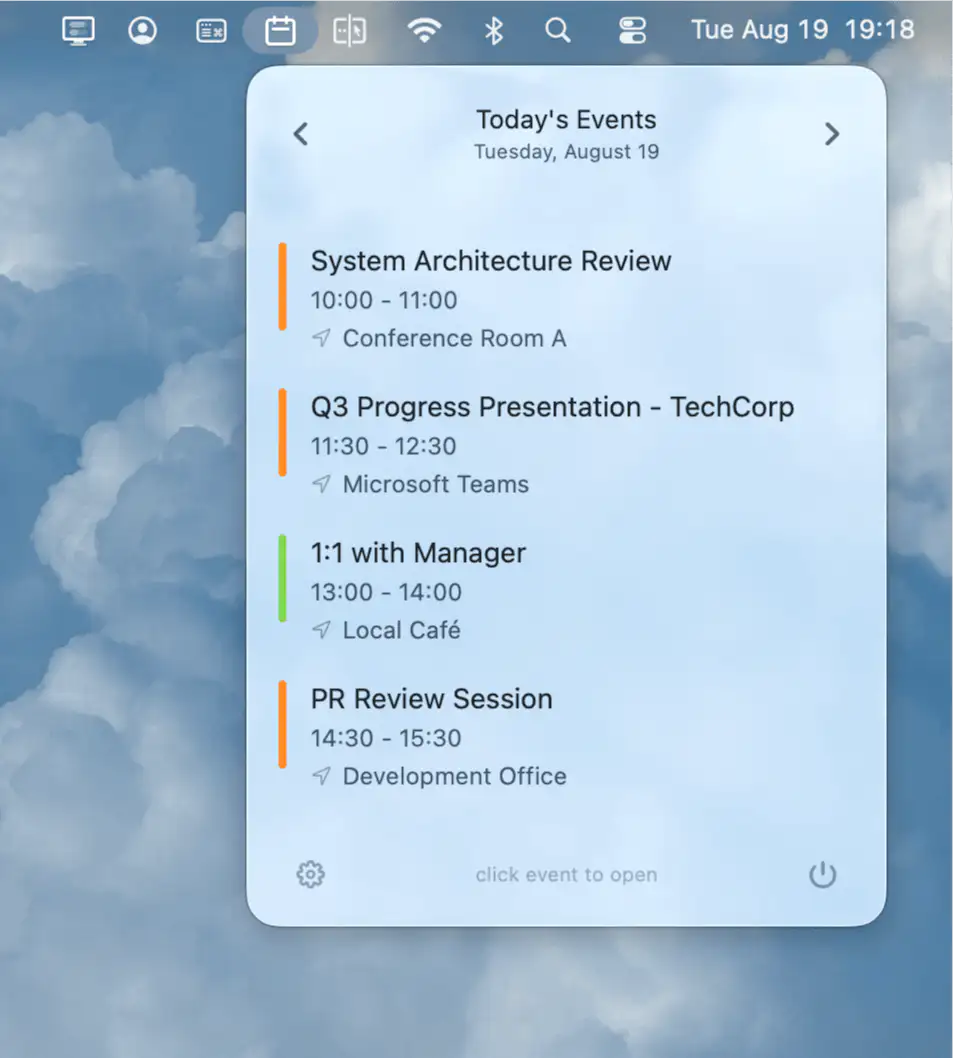Open the 1:1 with Manager event
Screen dimensions: 953x1058
coord(418,553)
